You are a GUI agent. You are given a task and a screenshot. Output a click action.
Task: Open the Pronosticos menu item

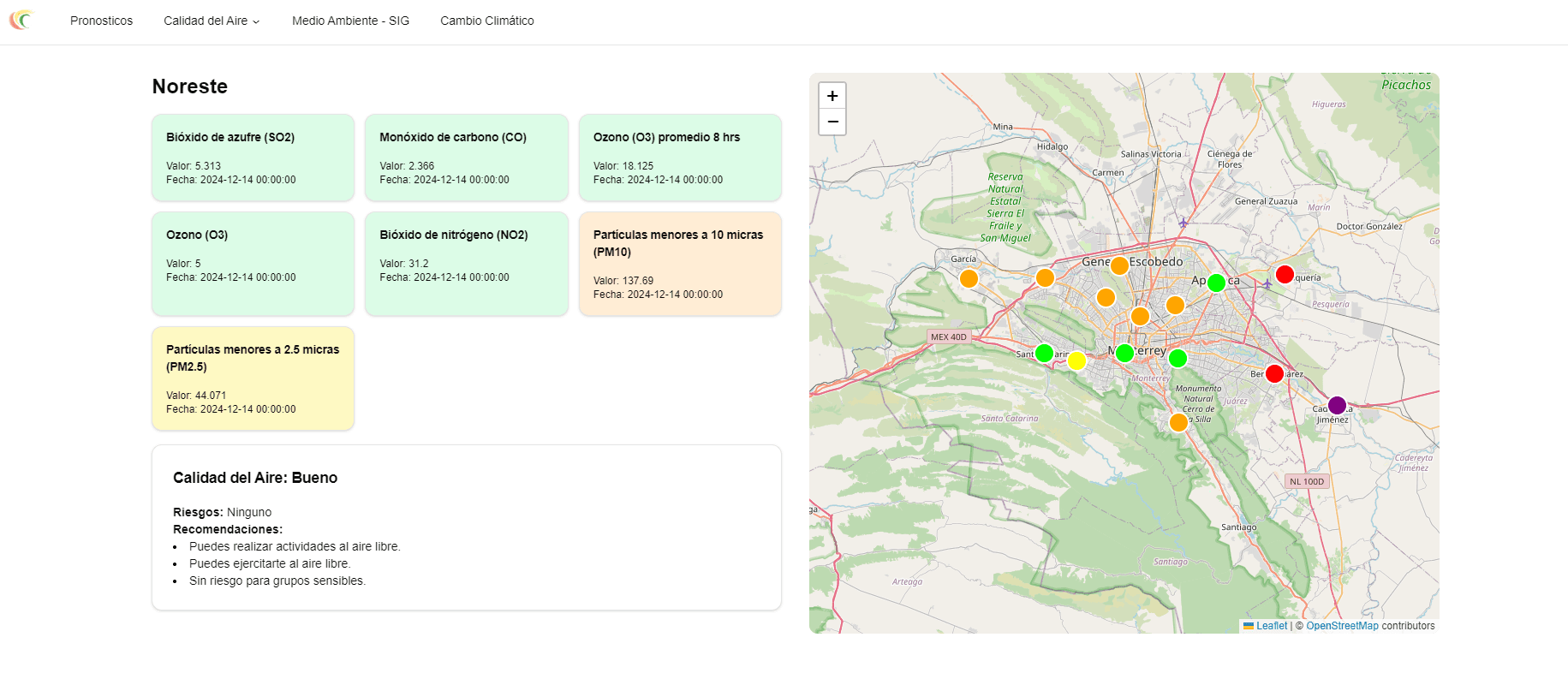(x=101, y=21)
